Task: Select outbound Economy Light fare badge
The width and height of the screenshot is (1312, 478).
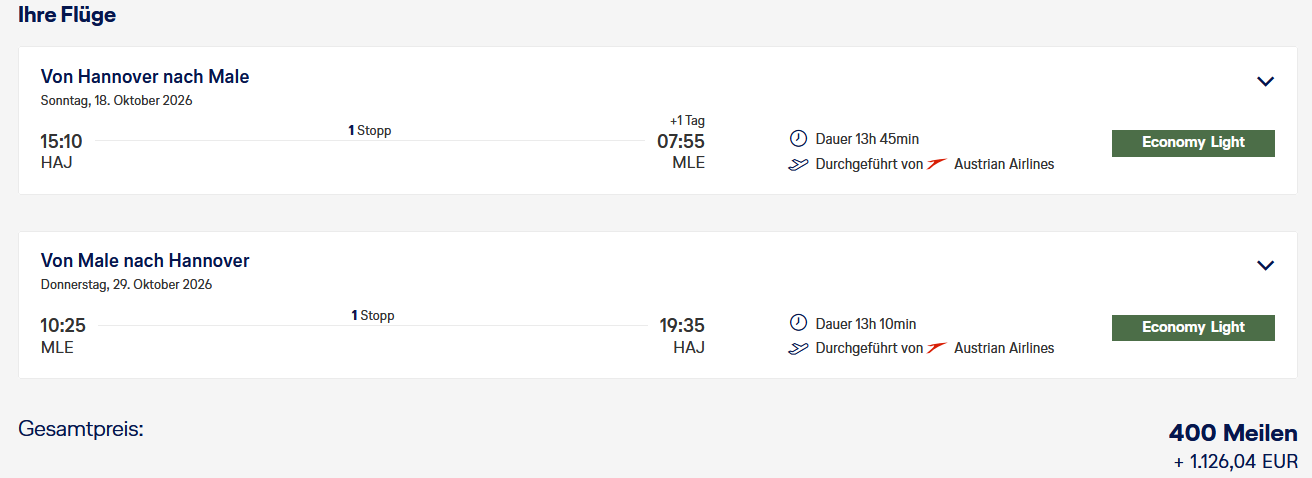Action: pos(1193,143)
